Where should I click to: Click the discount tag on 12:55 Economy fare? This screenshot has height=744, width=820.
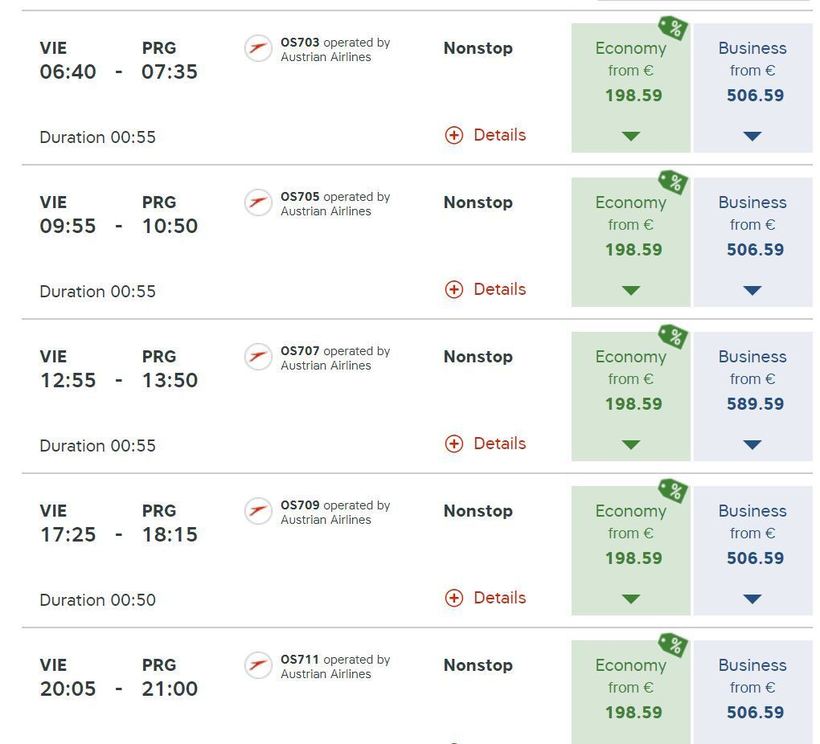[x=673, y=337]
